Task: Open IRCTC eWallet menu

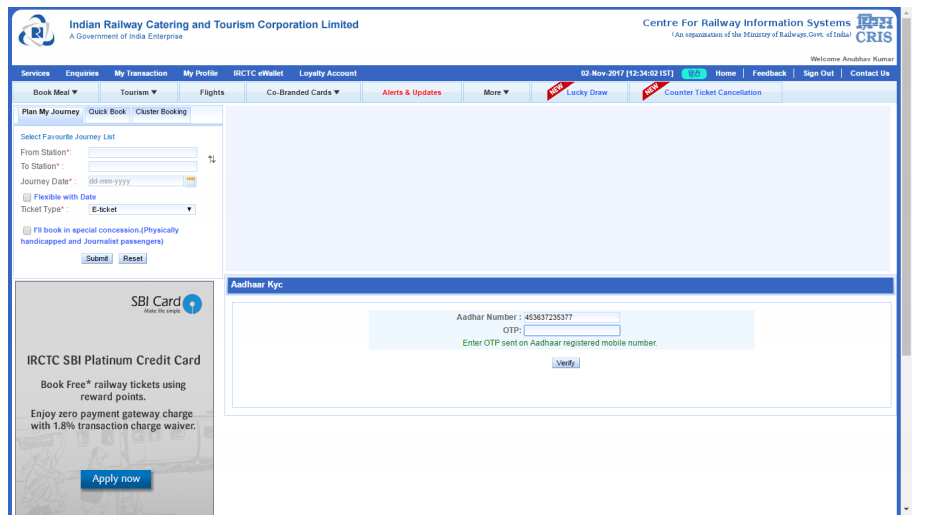Action: click(258, 73)
